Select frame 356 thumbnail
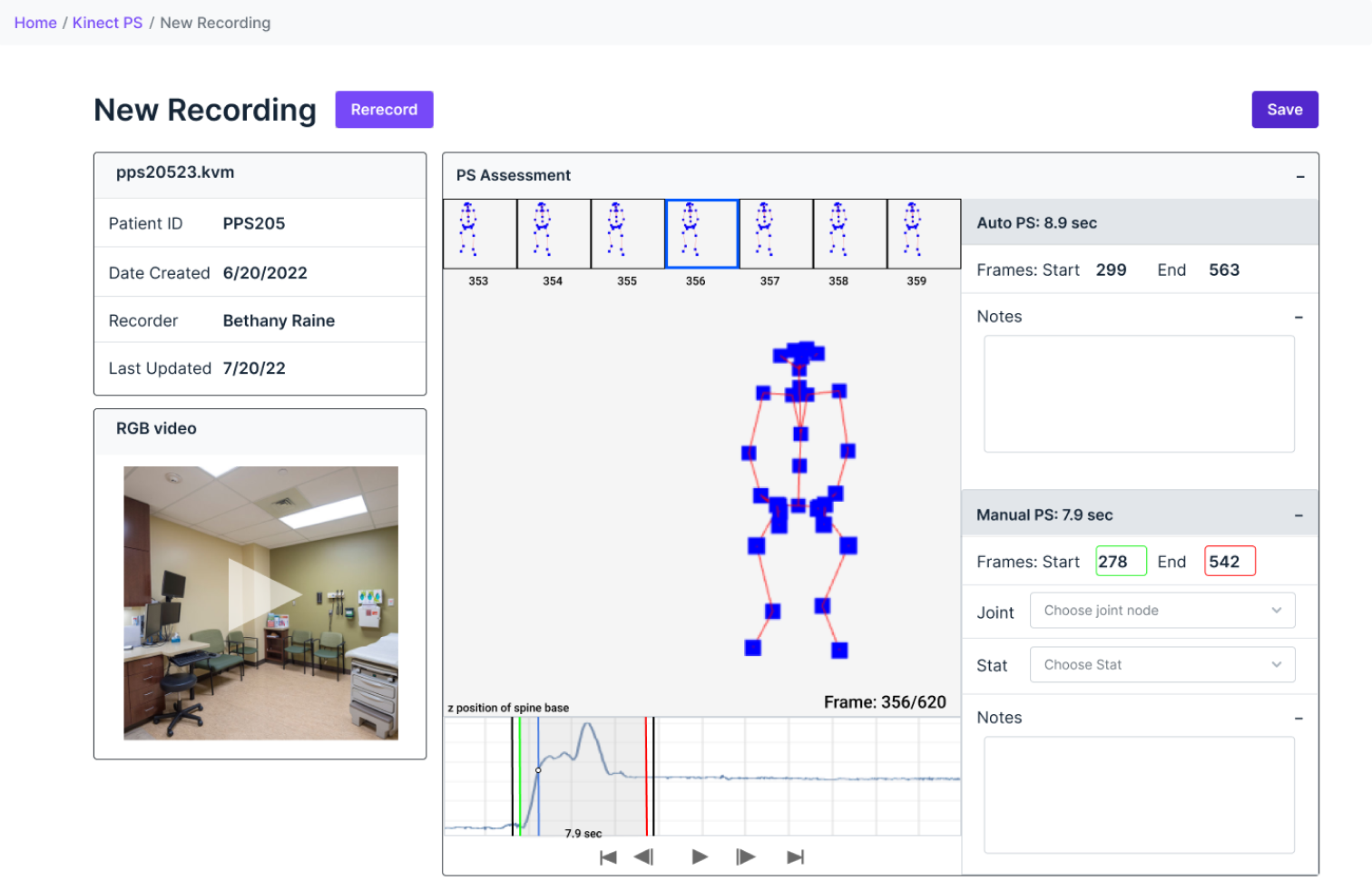Screen dimensions: 1372x891 coord(701,234)
